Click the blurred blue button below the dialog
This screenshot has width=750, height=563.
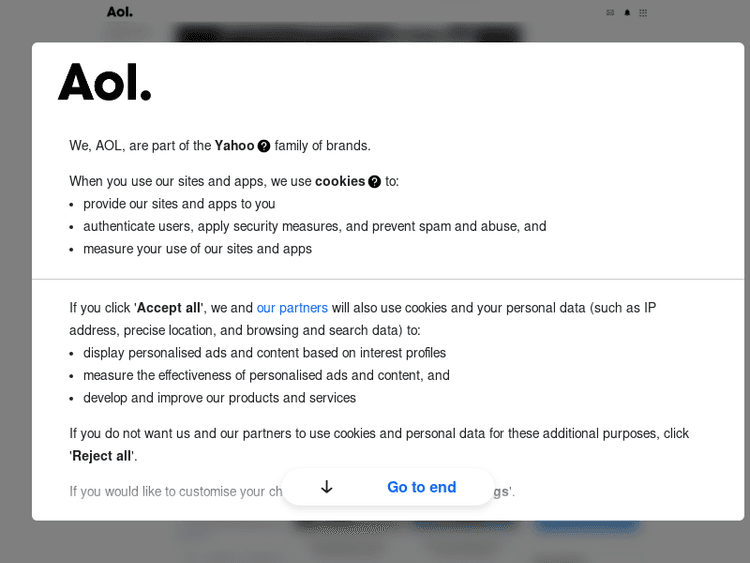pyautogui.click(x=586, y=526)
